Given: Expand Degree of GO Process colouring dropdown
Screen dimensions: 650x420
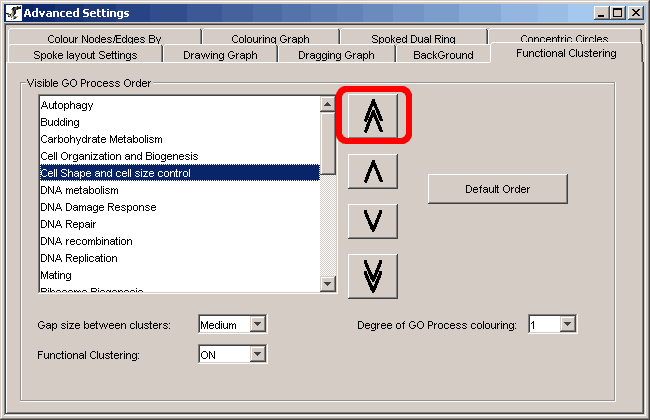Looking at the screenshot, I should pyautogui.click(x=568, y=324).
